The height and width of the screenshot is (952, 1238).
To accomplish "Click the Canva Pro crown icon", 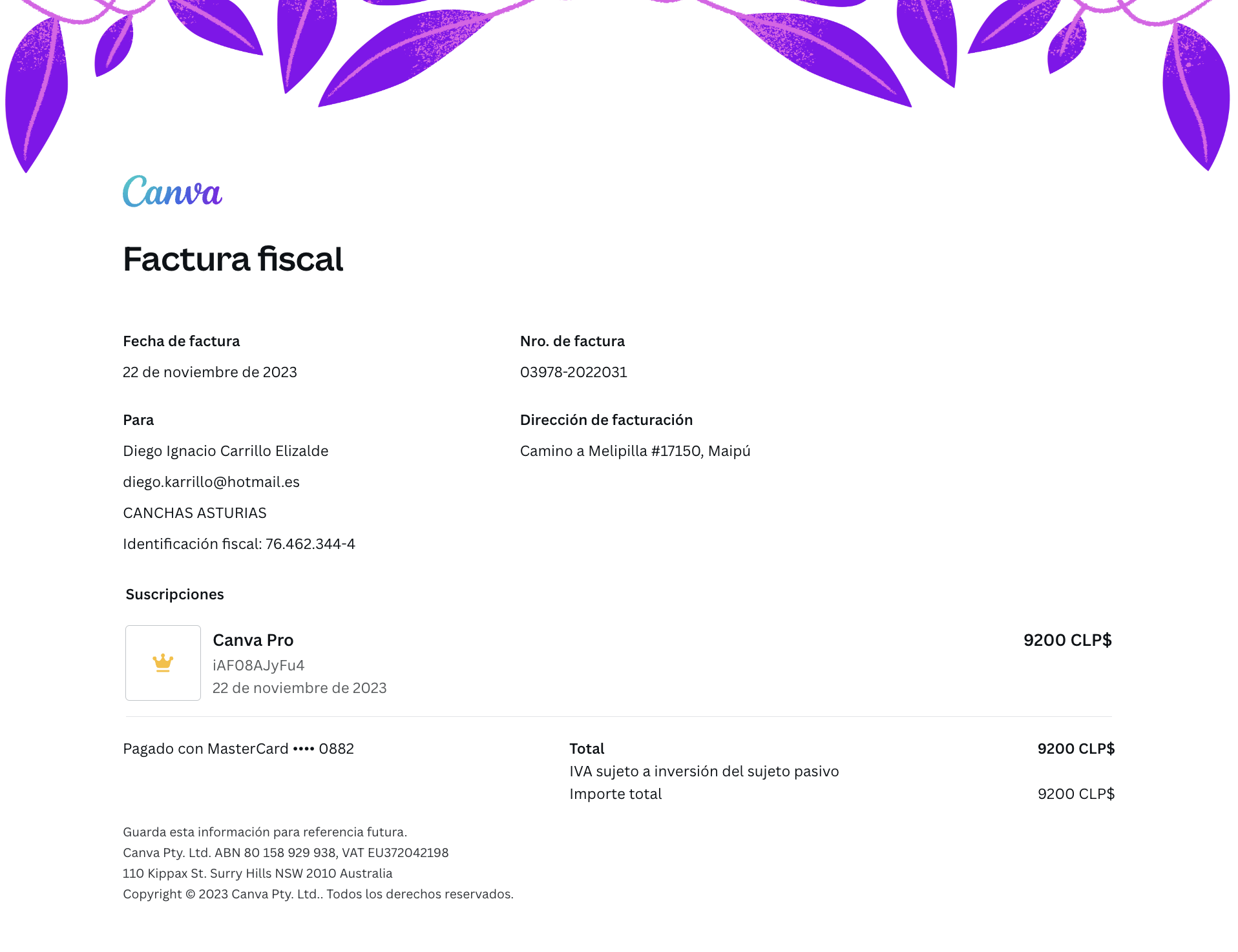I will (163, 663).
